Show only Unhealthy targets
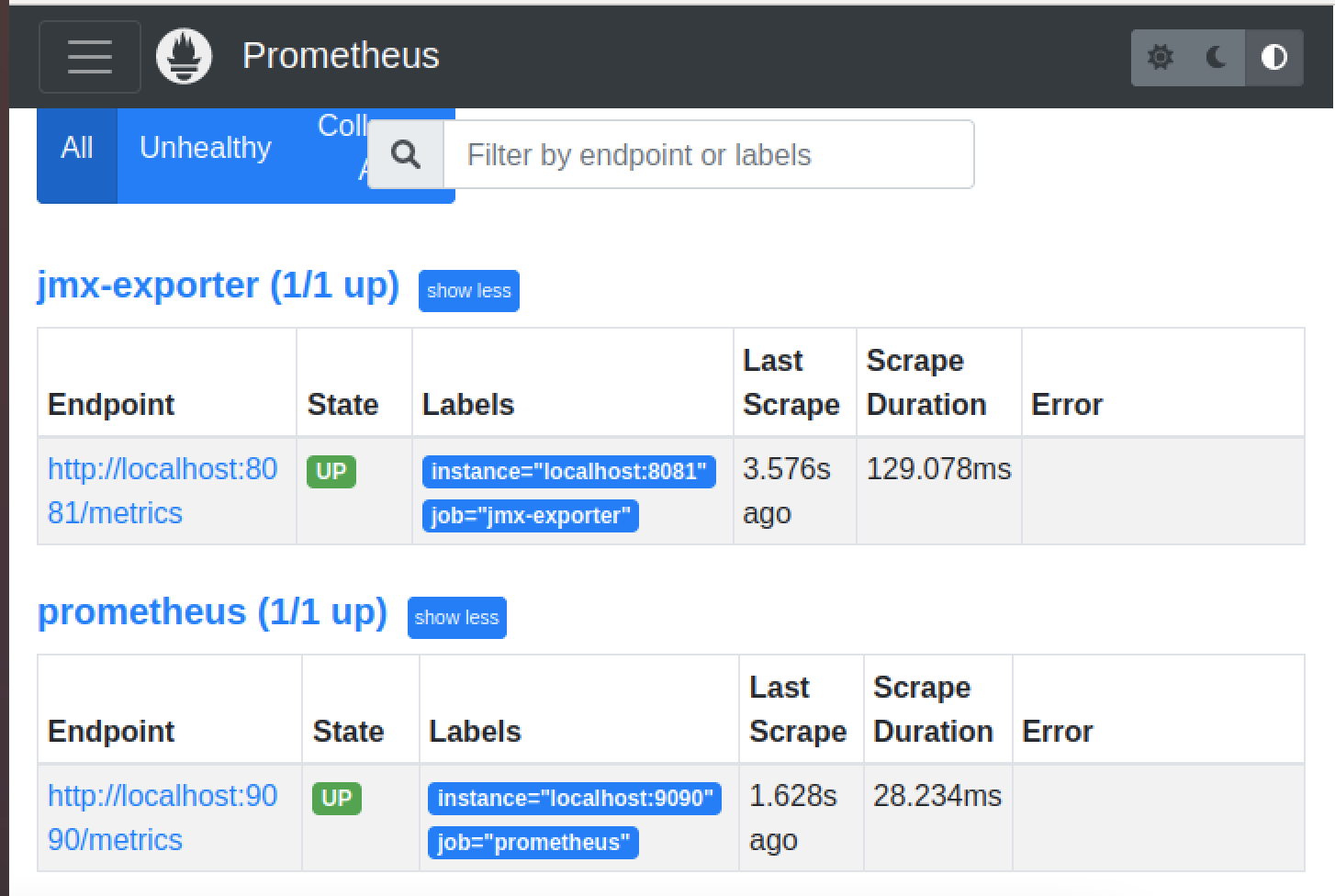This screenshot has width=1335, height=896. (x=206, y=148)
